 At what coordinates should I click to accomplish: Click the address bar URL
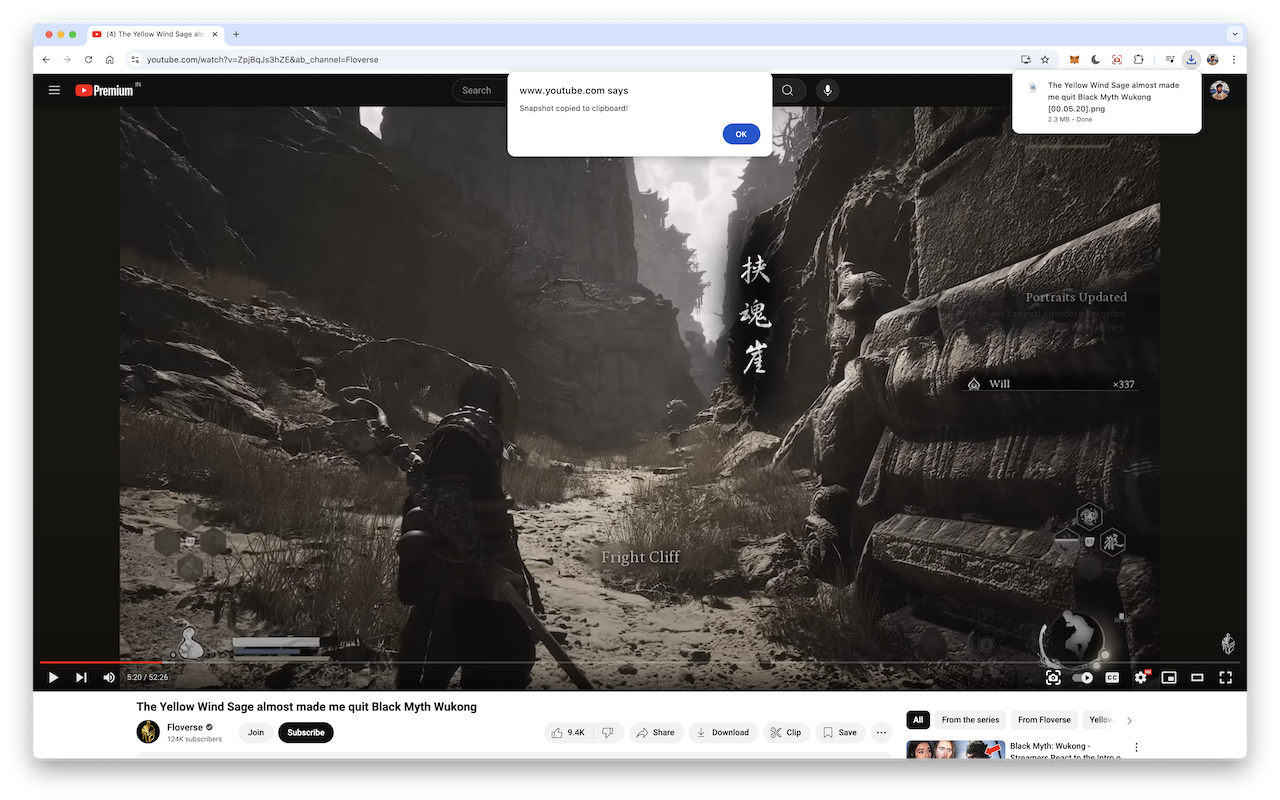(263, 60)
